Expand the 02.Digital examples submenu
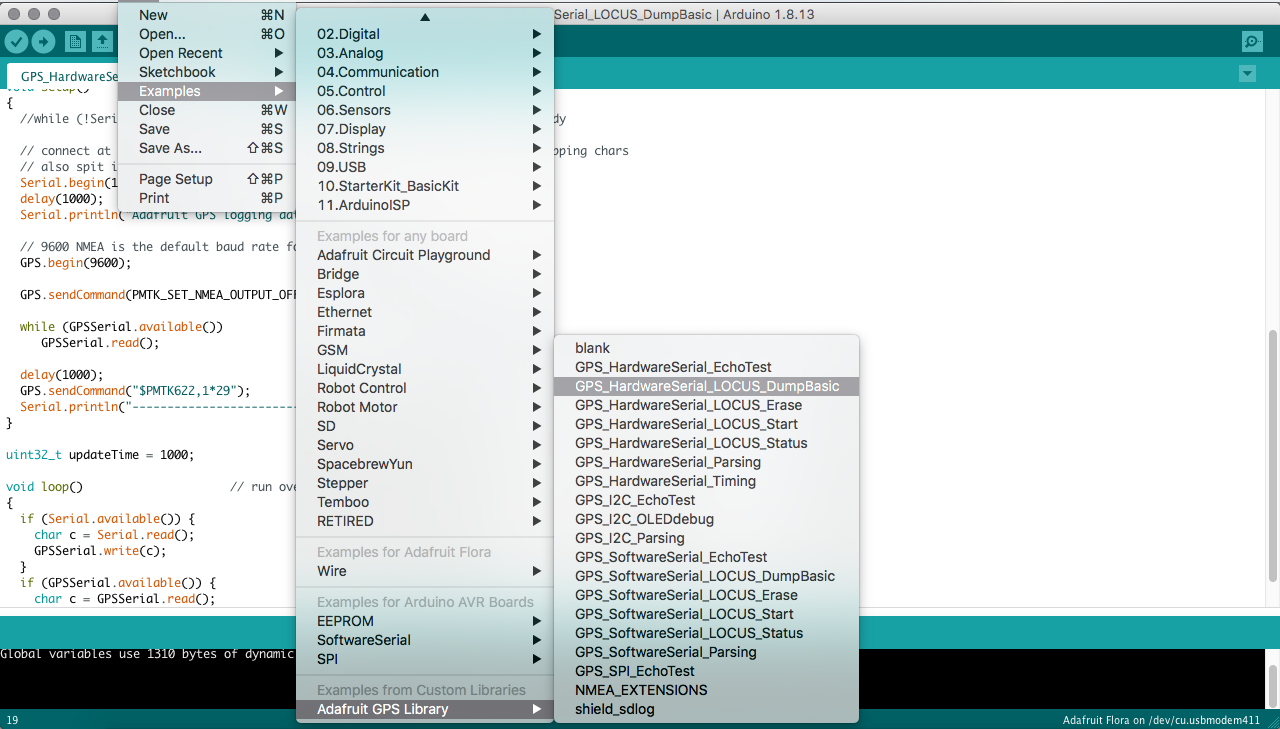The width and height of the screenshot is (1280, 729). 425,34
